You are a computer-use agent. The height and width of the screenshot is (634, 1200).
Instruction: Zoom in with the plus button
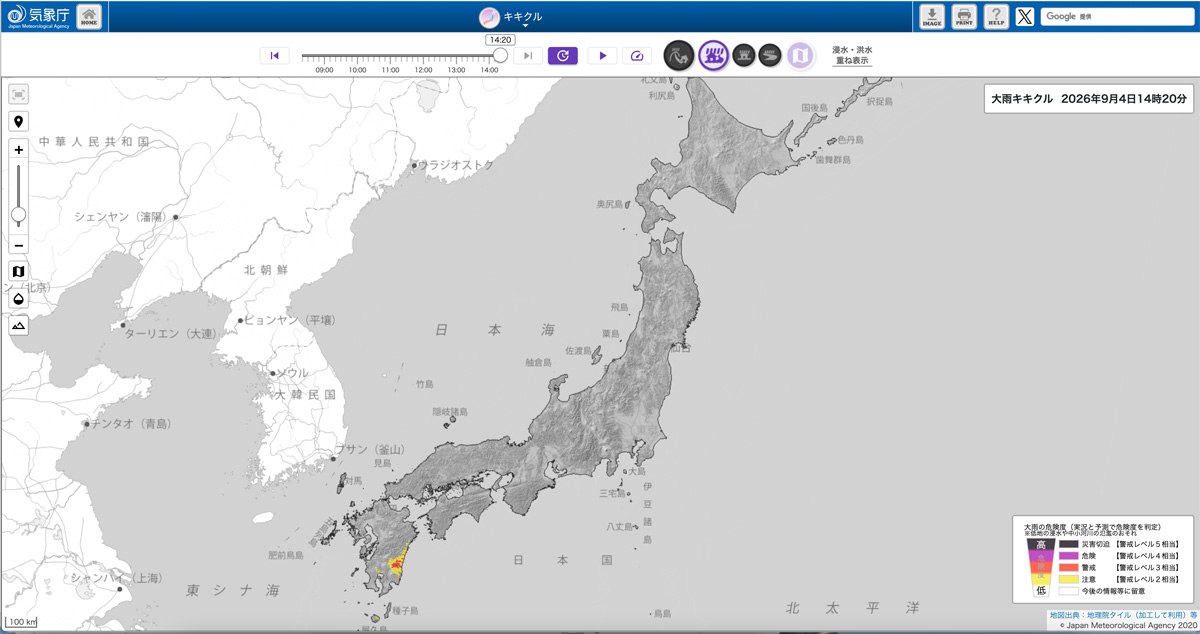pyautogui.click(x=19, y=150)
